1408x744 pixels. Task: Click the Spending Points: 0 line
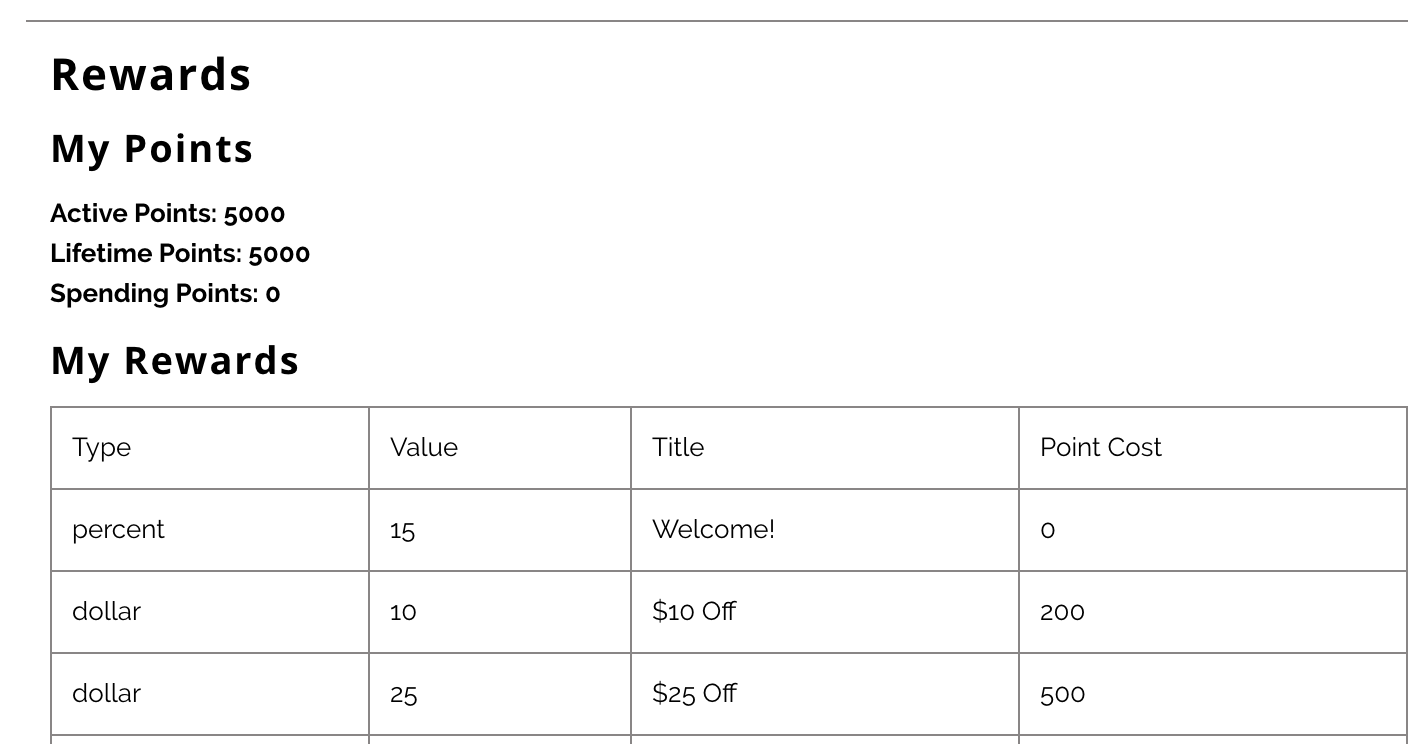165,293
